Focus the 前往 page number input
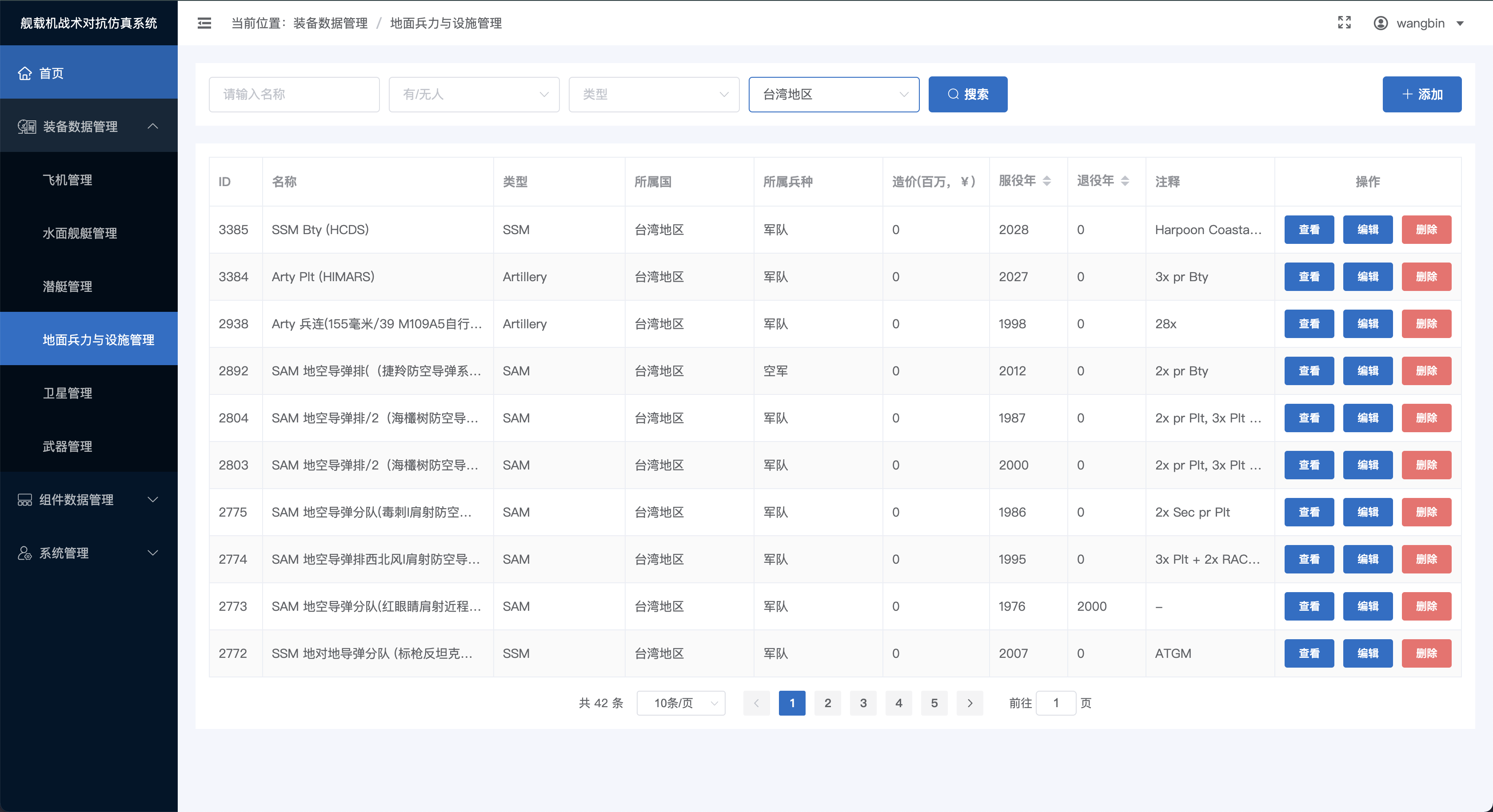 click(x=1055, y=703)
